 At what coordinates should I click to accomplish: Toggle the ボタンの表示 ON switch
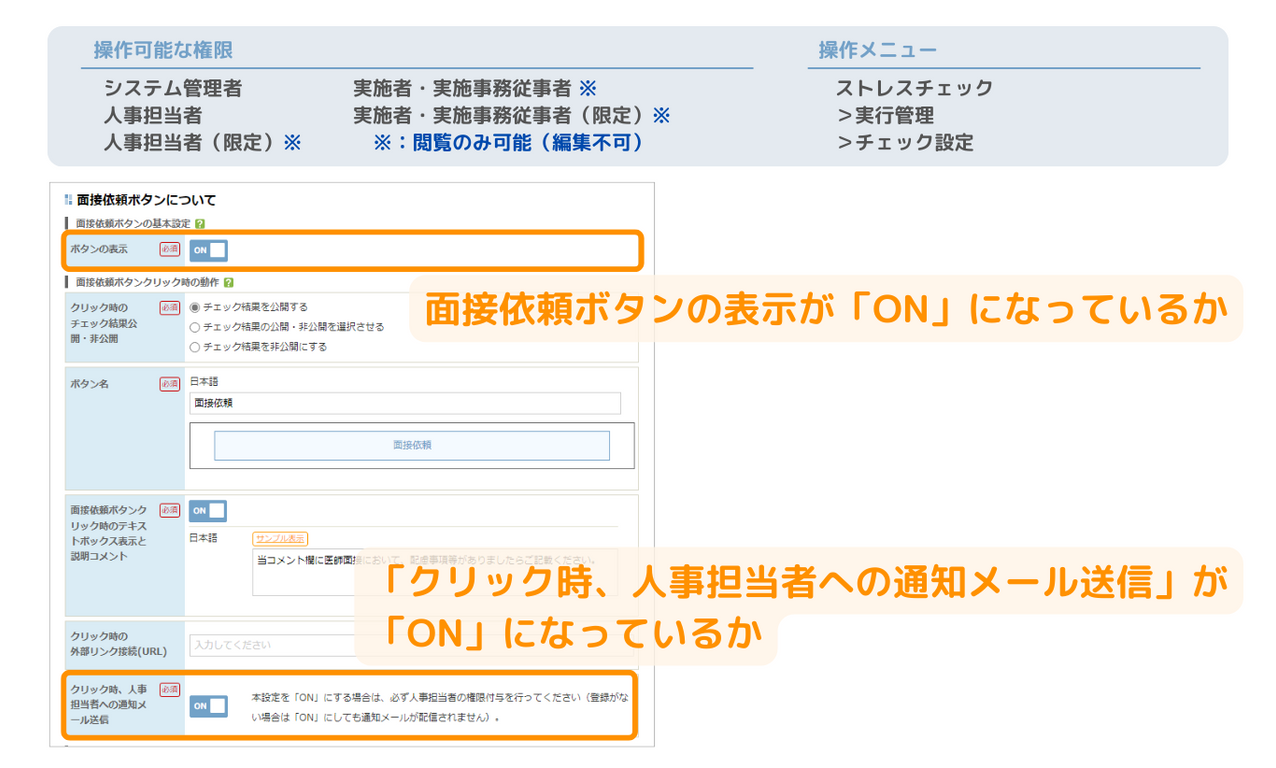click(x=208, y=250)
